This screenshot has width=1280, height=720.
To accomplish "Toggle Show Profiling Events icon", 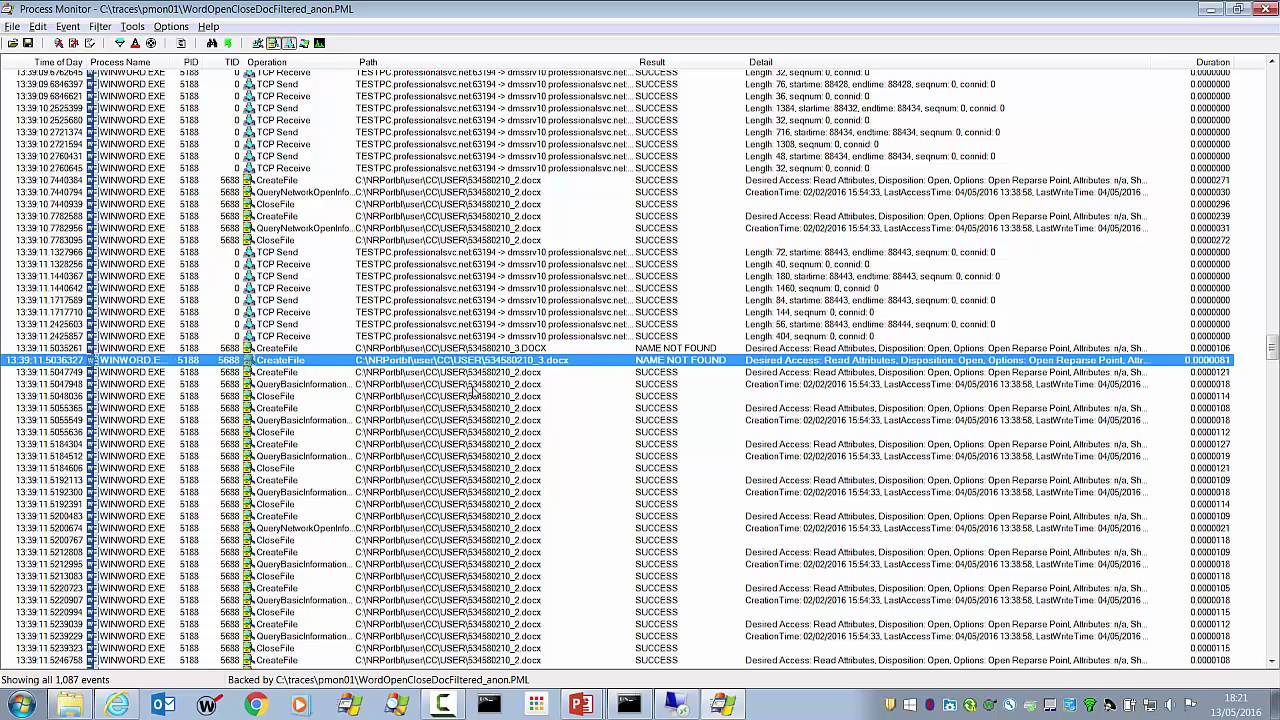I will click(x=319, y=43).
